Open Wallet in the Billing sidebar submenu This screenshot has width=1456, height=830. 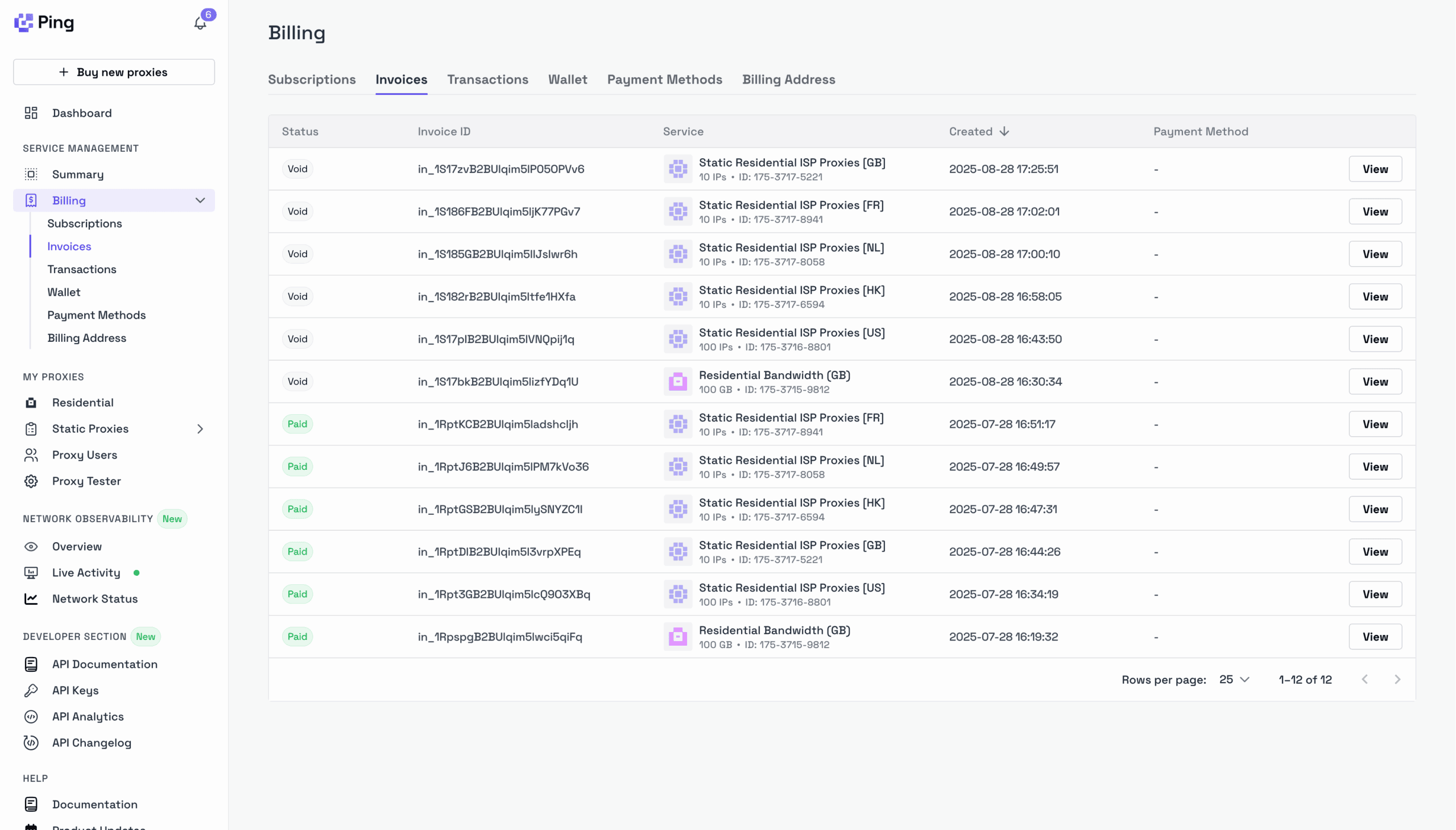64,292
